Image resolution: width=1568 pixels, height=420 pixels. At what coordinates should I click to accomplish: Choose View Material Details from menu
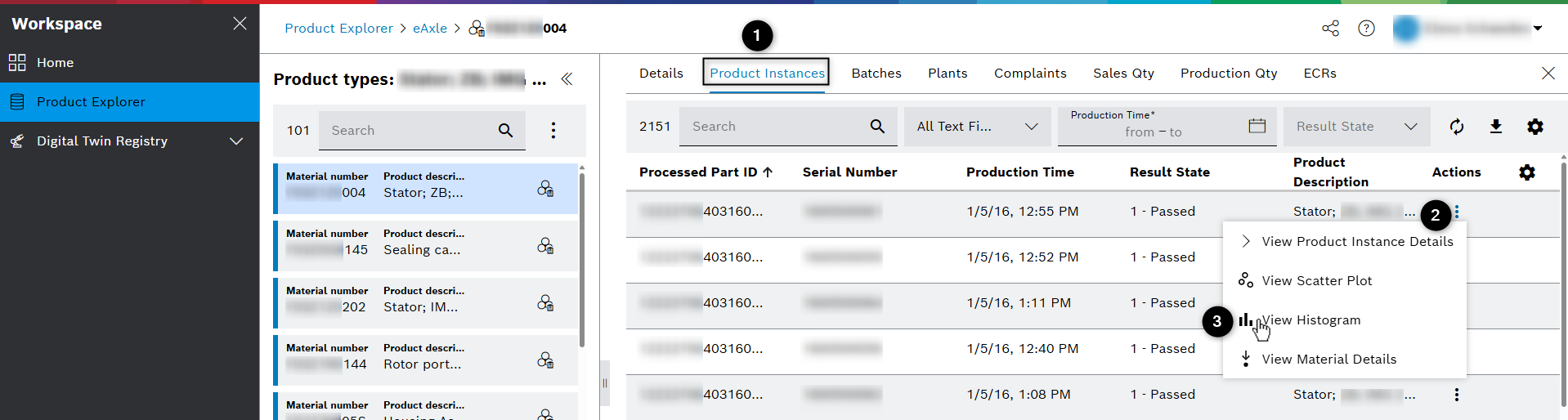[x=1345, y=360]
